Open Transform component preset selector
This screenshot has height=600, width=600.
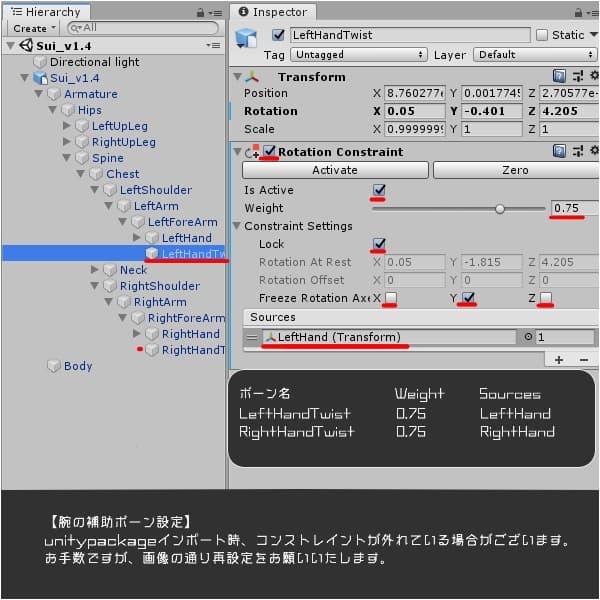tap(578, 76)
